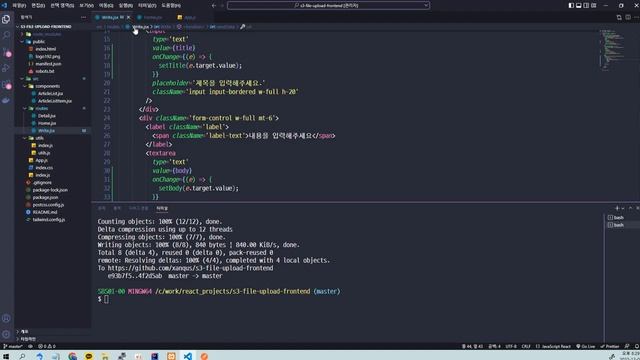Open robots.txt file

point(44,71)
